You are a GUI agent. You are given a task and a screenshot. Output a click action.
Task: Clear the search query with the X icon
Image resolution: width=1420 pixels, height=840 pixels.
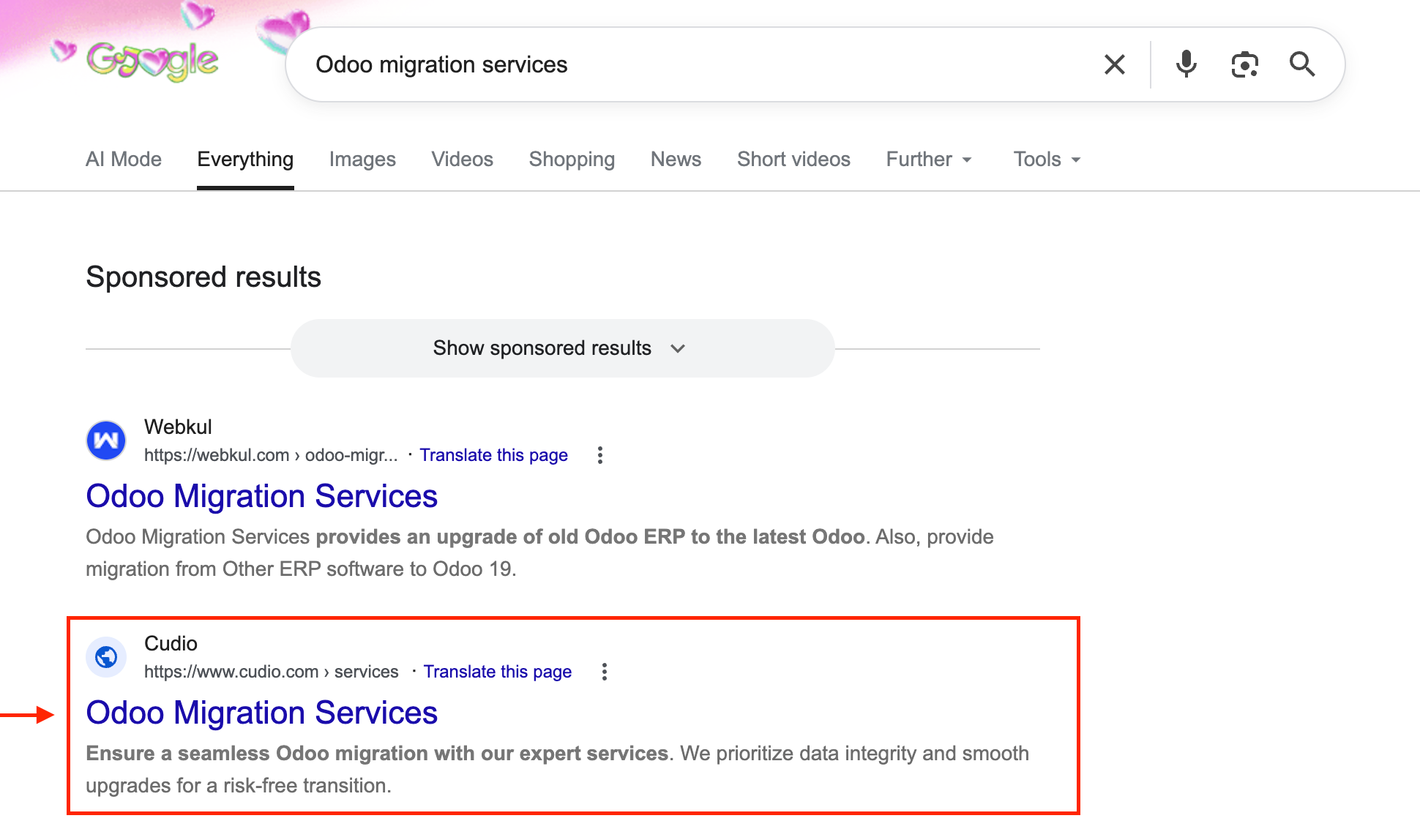click(x=1114, y=64)
